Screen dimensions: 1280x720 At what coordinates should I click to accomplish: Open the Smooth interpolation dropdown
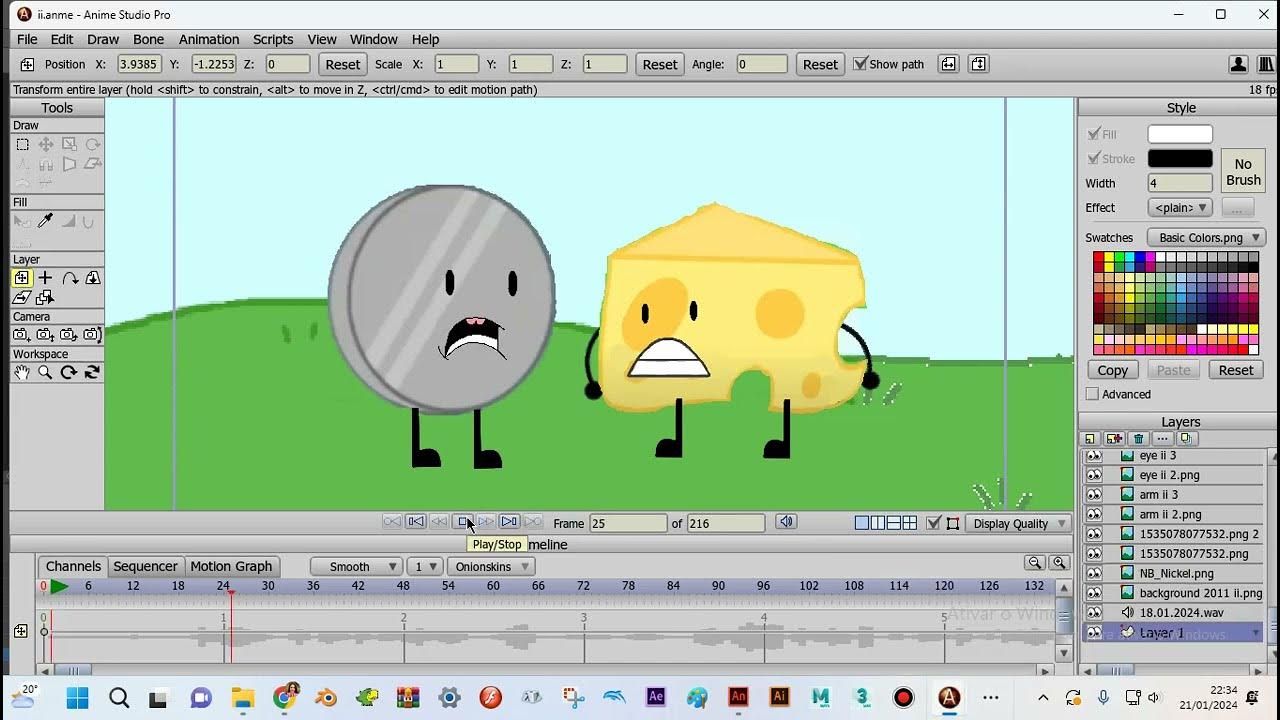point(357,566)
